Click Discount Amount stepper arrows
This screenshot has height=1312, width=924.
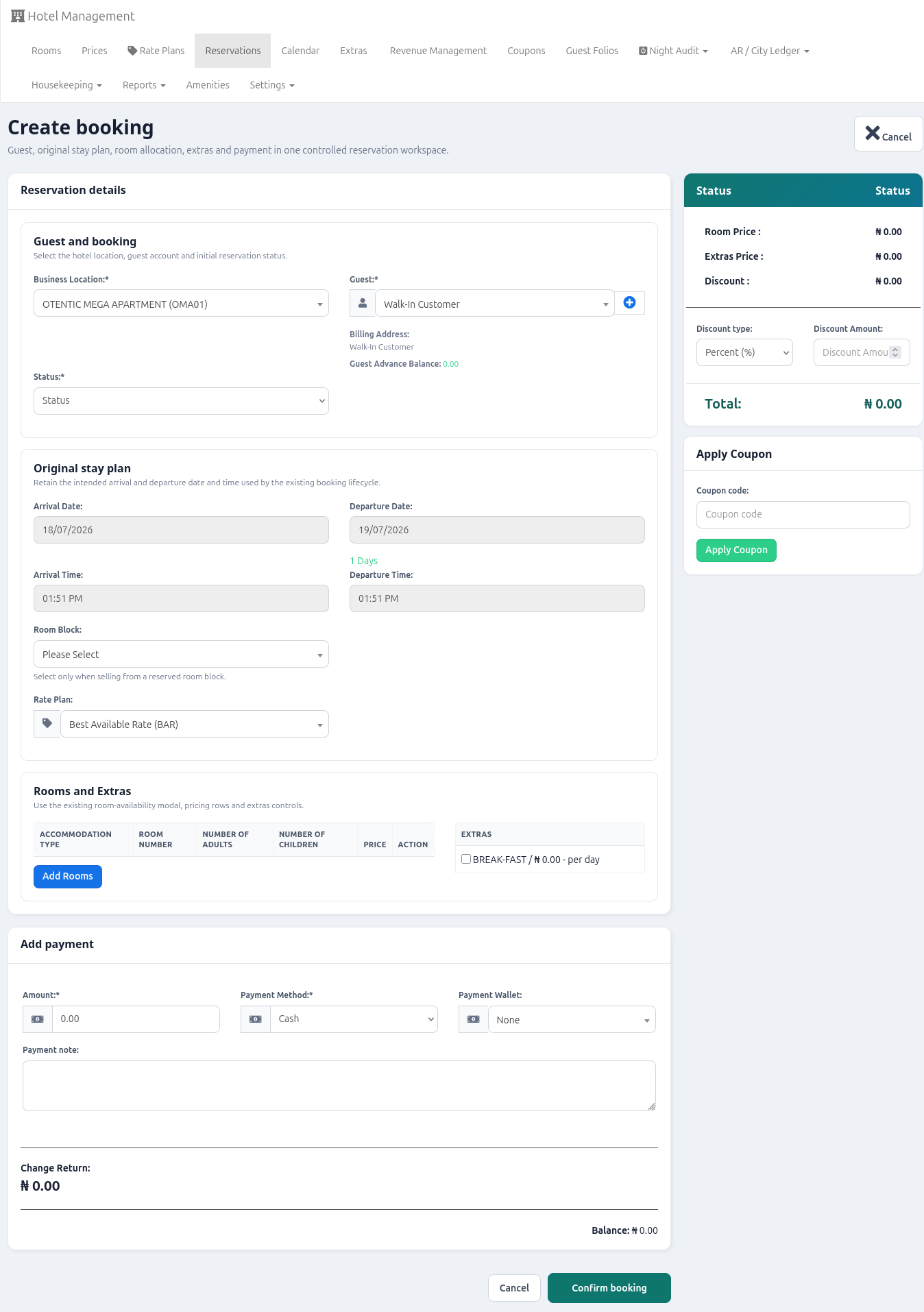pyautogui.click(x=895, y=352)
